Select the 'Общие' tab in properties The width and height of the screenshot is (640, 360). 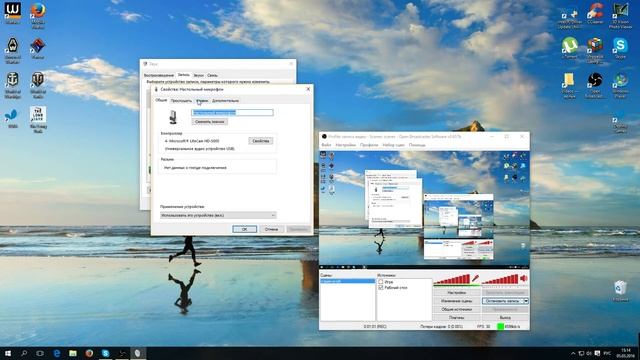[x=161, y=100]
